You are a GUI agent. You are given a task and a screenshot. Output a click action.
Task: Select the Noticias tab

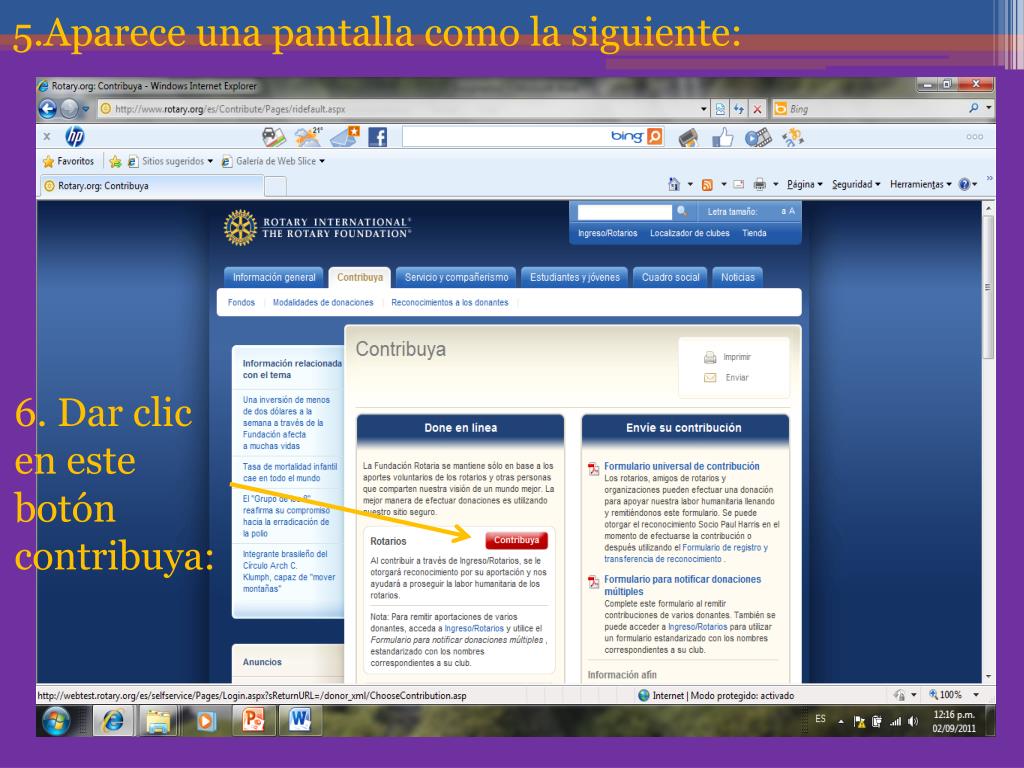tap(738, 278)
